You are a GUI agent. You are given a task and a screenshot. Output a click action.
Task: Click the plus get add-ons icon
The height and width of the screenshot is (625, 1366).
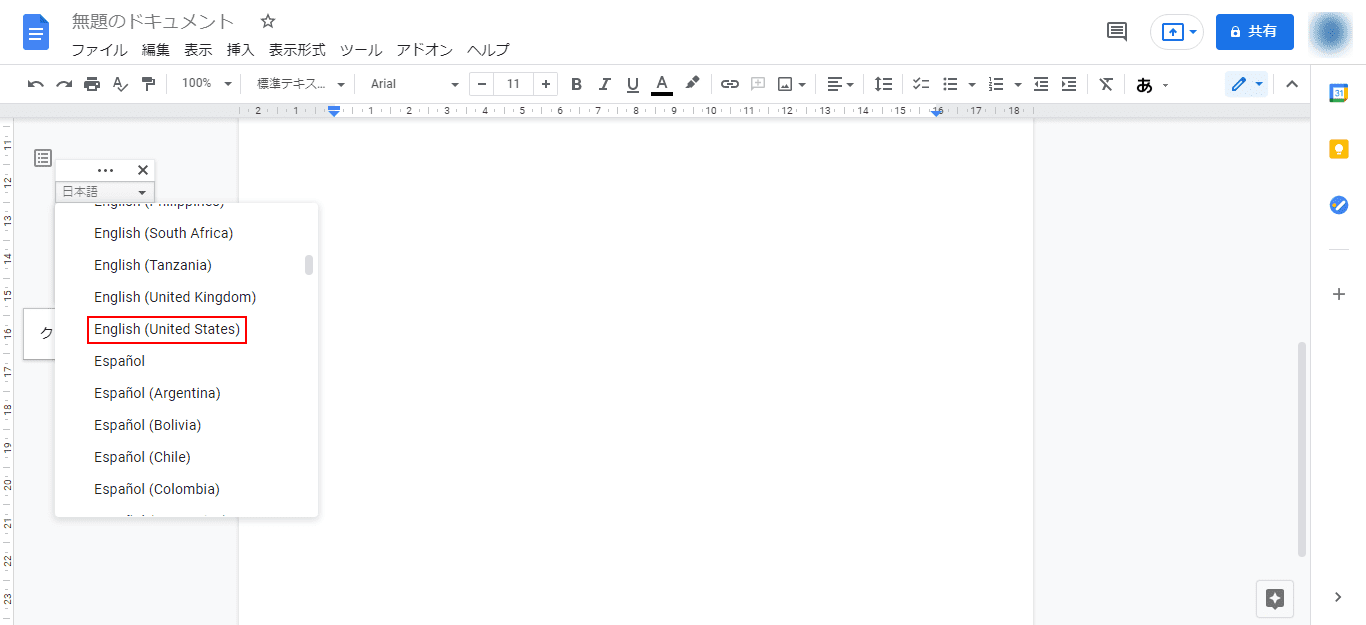[1338, 294]
